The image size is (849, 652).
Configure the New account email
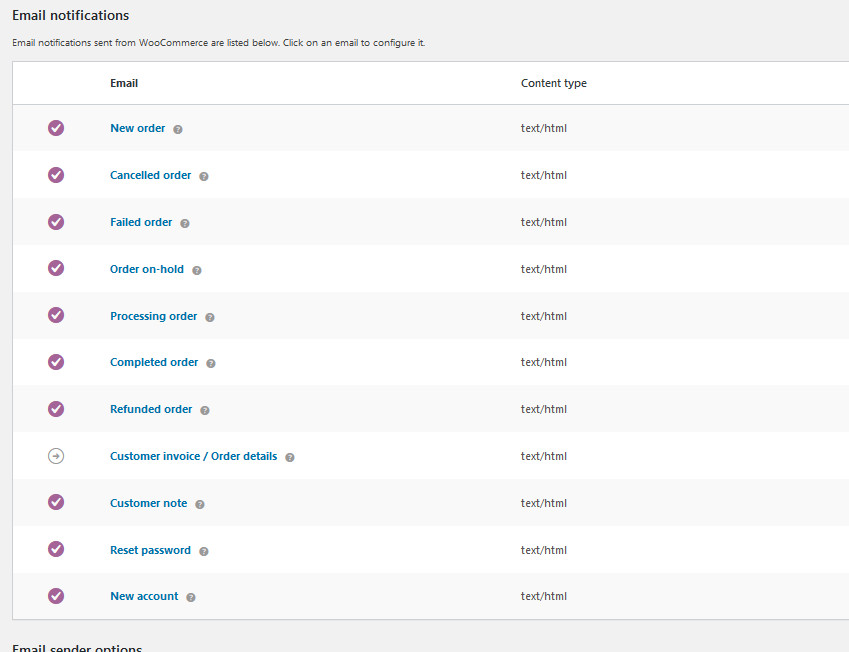click(x=144, y=596)
